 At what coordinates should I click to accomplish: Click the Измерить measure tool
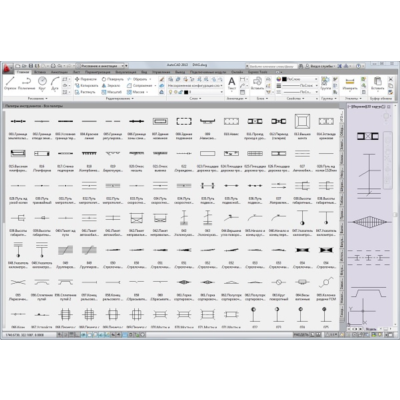pos(350,84)
